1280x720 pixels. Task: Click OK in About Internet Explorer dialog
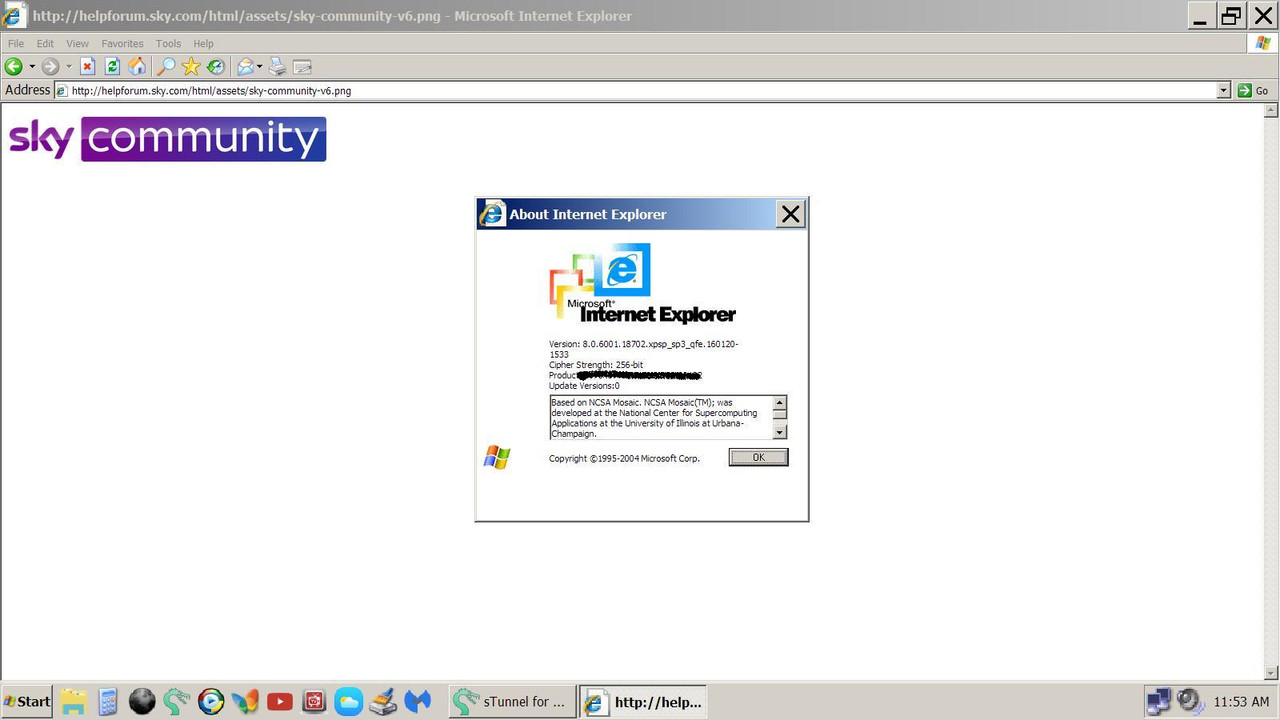coord(758,457)
